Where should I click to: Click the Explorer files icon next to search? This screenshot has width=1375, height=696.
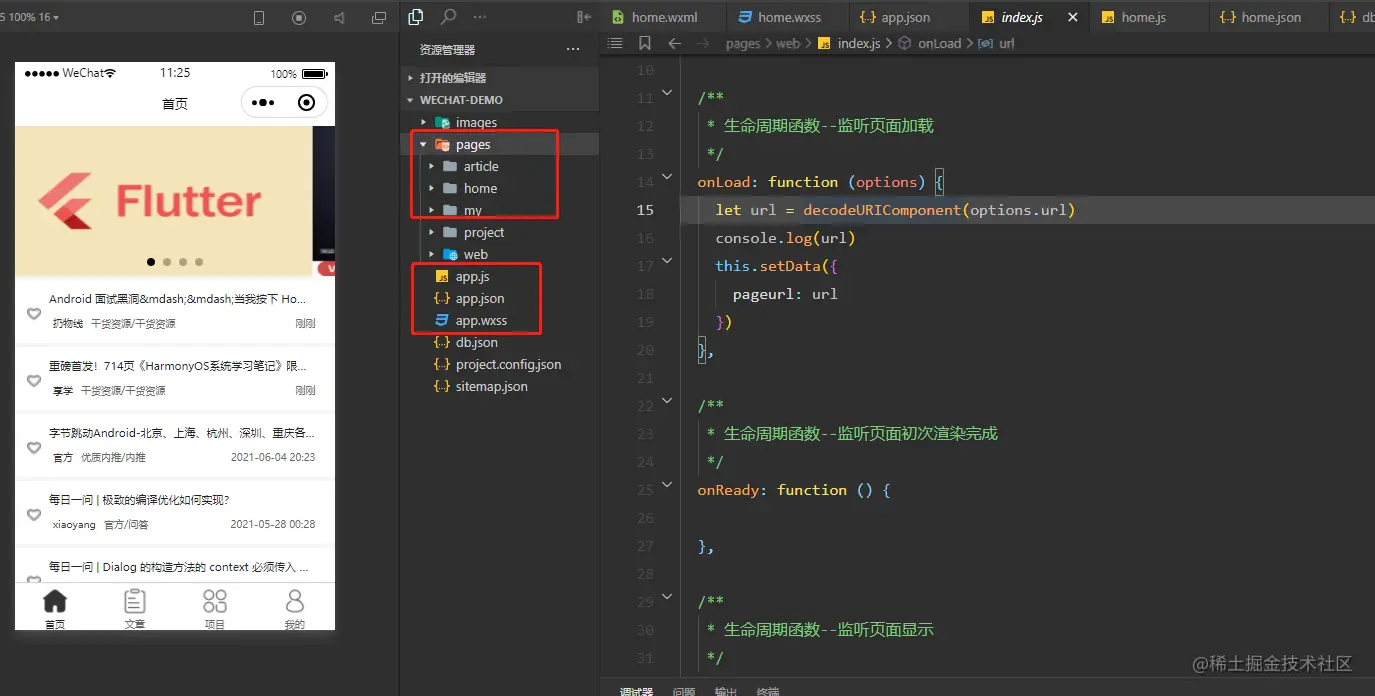tap(415, 17)
